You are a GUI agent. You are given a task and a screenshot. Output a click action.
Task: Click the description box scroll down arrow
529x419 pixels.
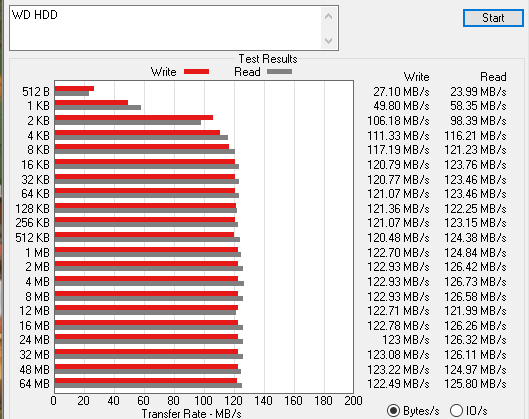click(328, 41)
